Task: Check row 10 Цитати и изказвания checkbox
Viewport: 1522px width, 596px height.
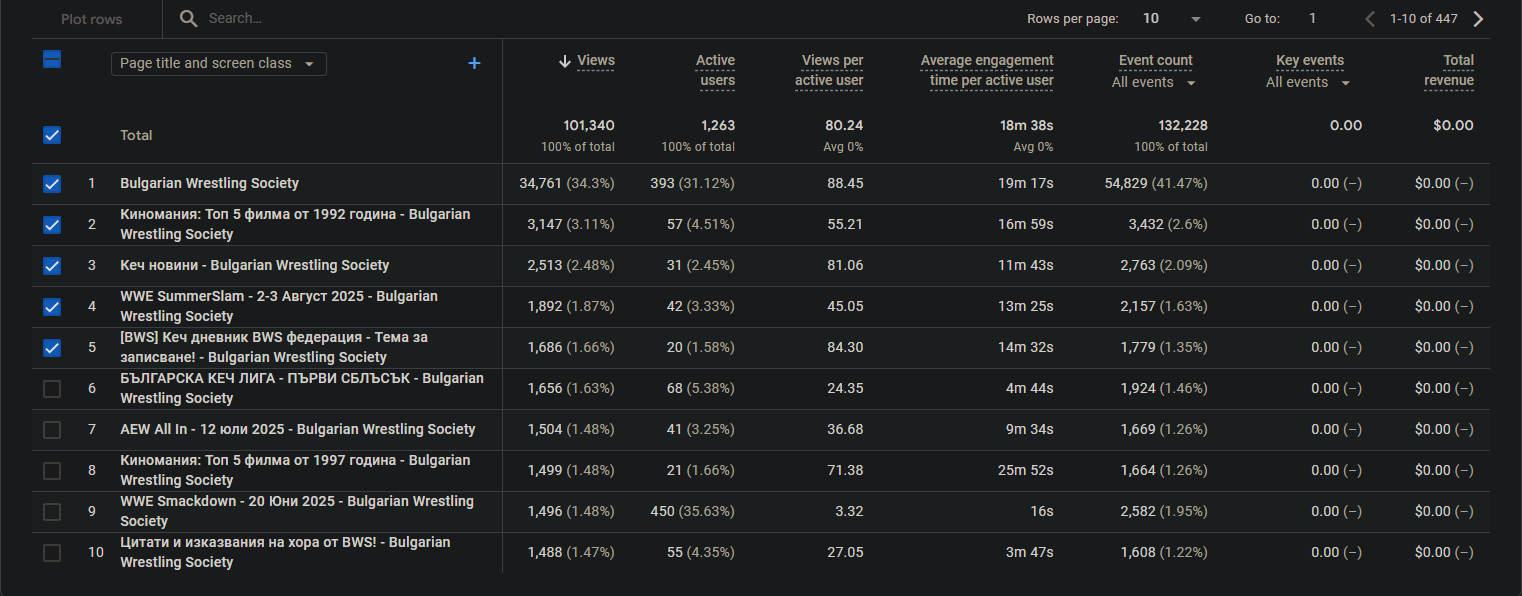Action: click(x=52, y=553)
